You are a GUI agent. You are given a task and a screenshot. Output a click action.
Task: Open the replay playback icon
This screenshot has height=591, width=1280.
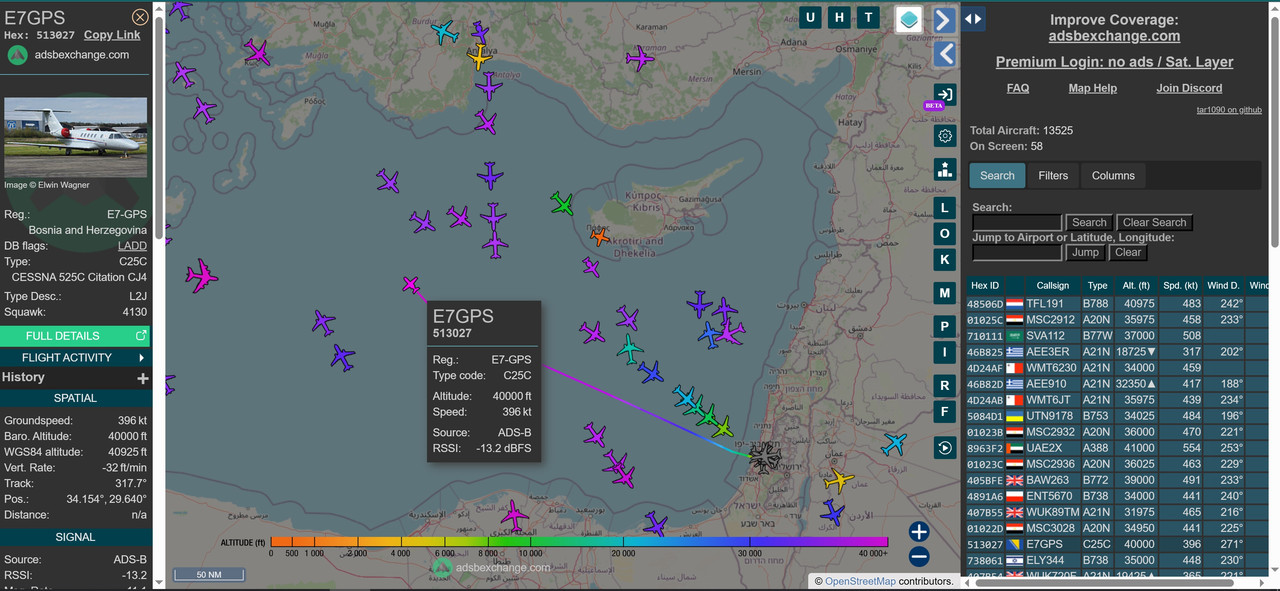click(x=945, y=448)
